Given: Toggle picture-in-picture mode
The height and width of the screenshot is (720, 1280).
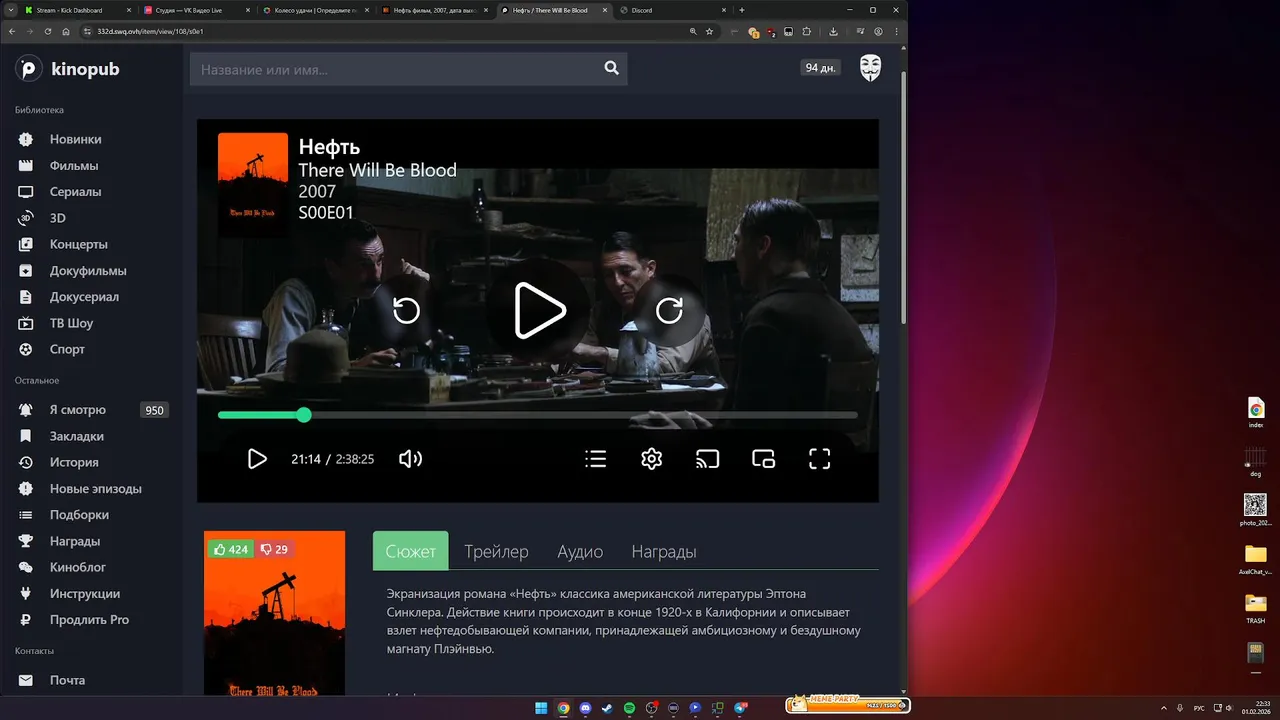Looking at the screenshot, I should [764, 459].
